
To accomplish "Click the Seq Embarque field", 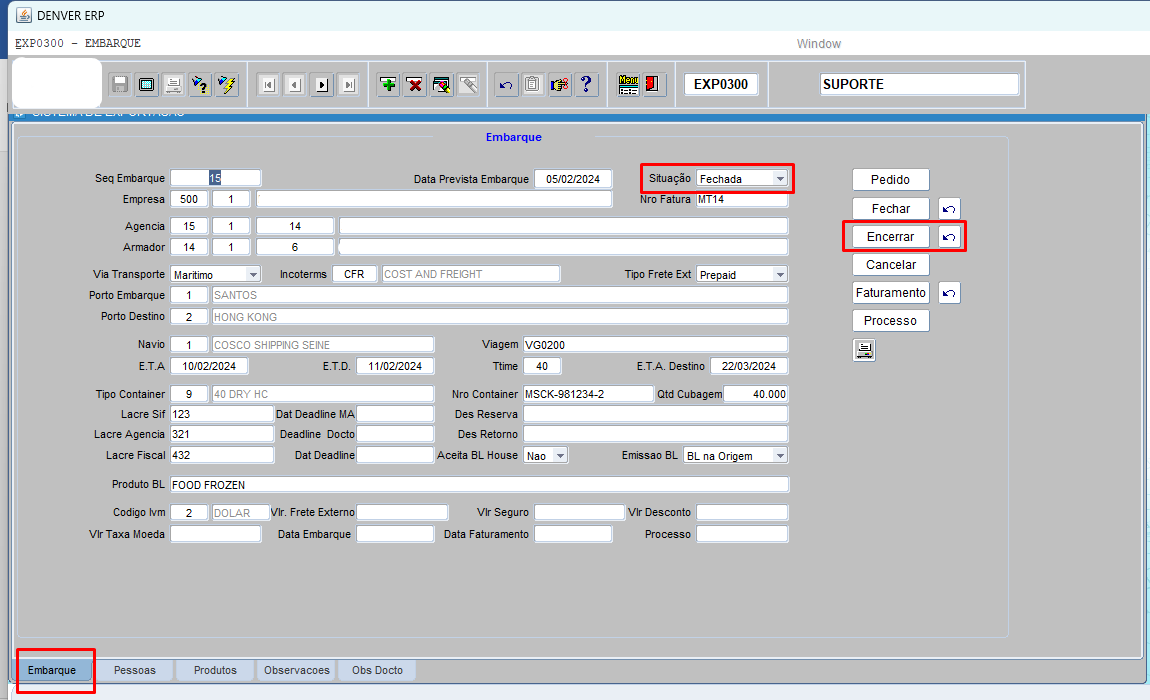I will pos(216,178).
